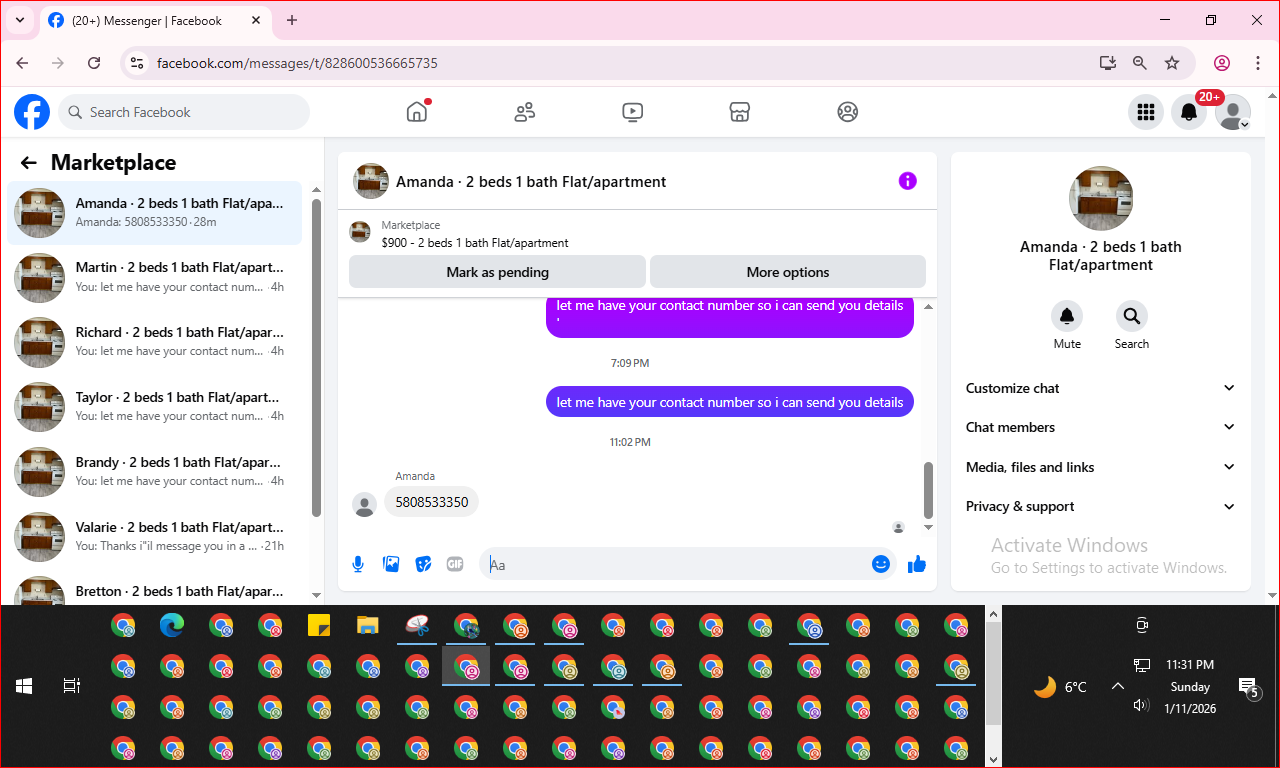Choose a GIF with the GIF icon
1280x768 pixels.
(x=455, y=564)
